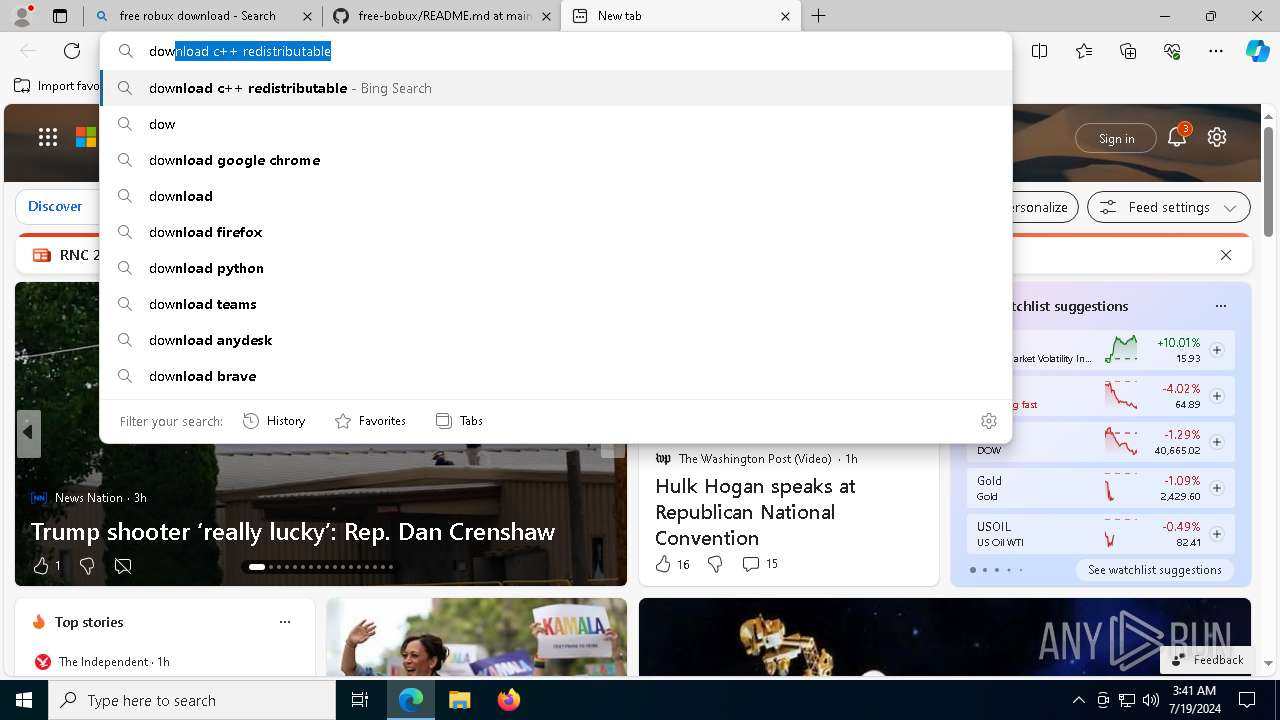Select download firefox suggestion
This screenshot has height=720, width=1280.
pyautogui.click(x=556, y=232)
